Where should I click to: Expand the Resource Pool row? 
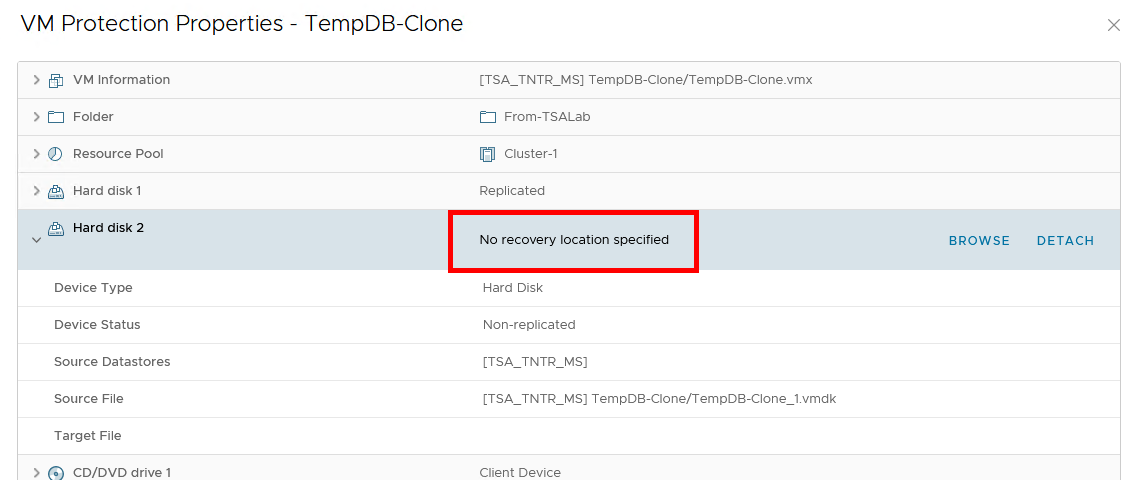pyautogui.click(x=37, y=154)
